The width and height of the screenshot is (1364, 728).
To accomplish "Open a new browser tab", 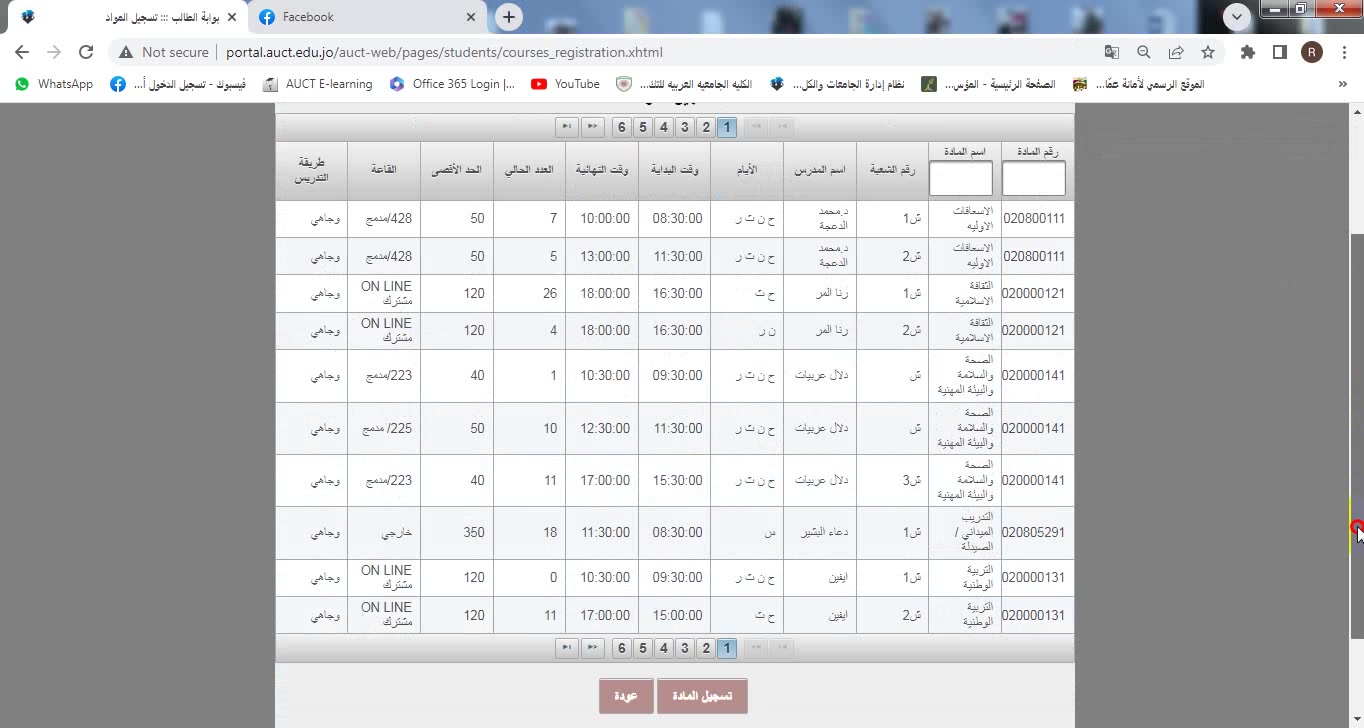I will tap(509, 17).
